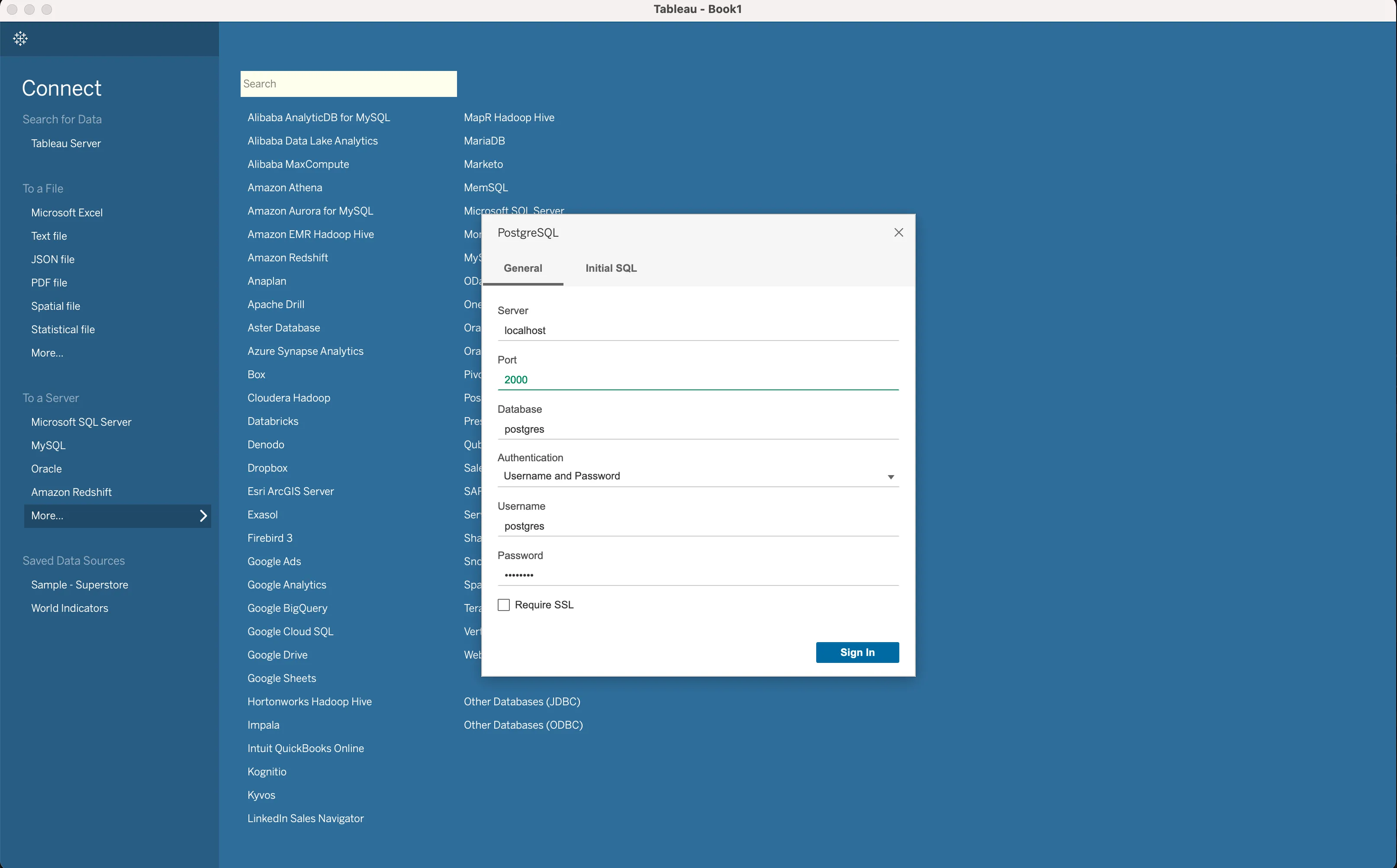
Task: Select the General tab
Action: (522, 268)
